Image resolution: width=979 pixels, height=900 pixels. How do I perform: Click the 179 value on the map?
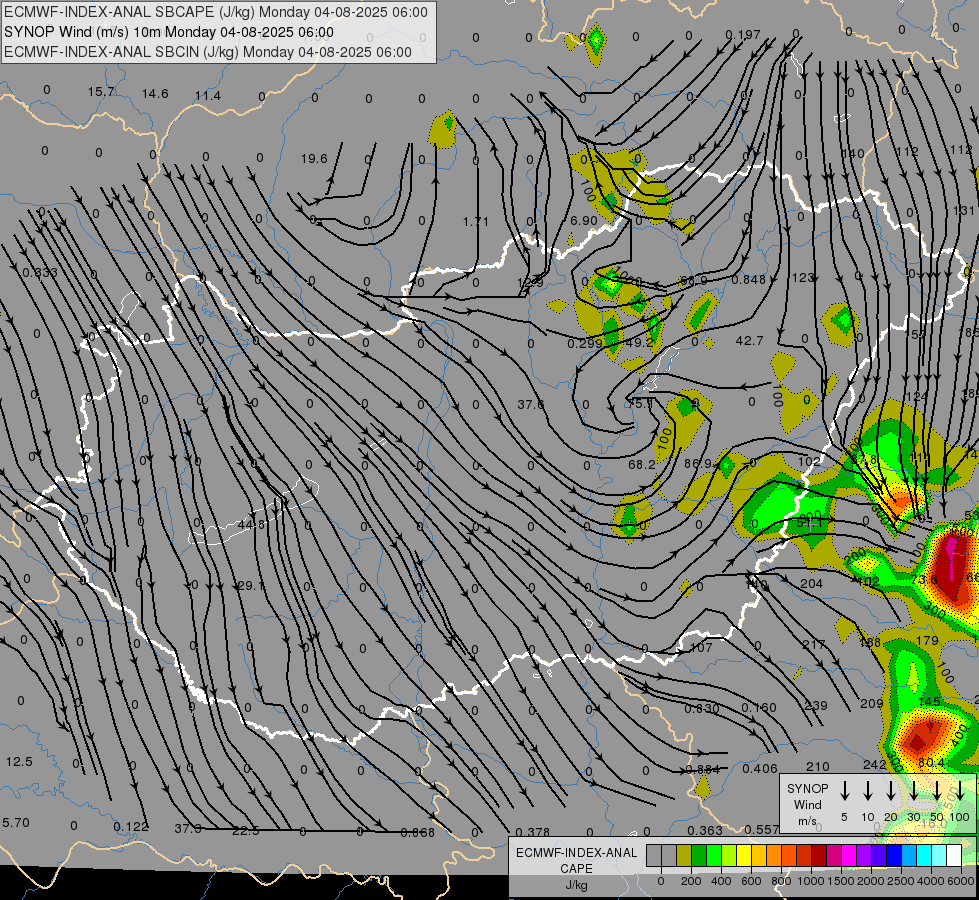[x=927, y=640]
